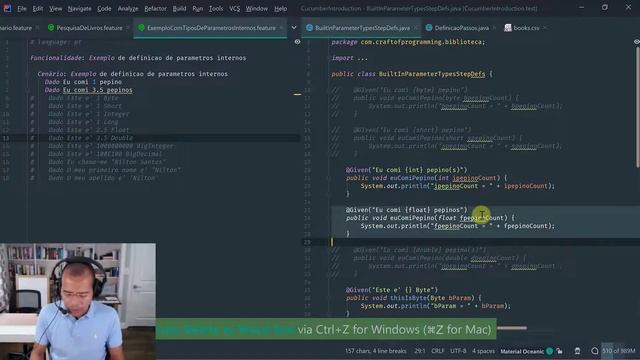The width and height of the screenshot is (640, 360).
Task: Click the CSV file icon on books.csv tab
Action: [508, 28]
